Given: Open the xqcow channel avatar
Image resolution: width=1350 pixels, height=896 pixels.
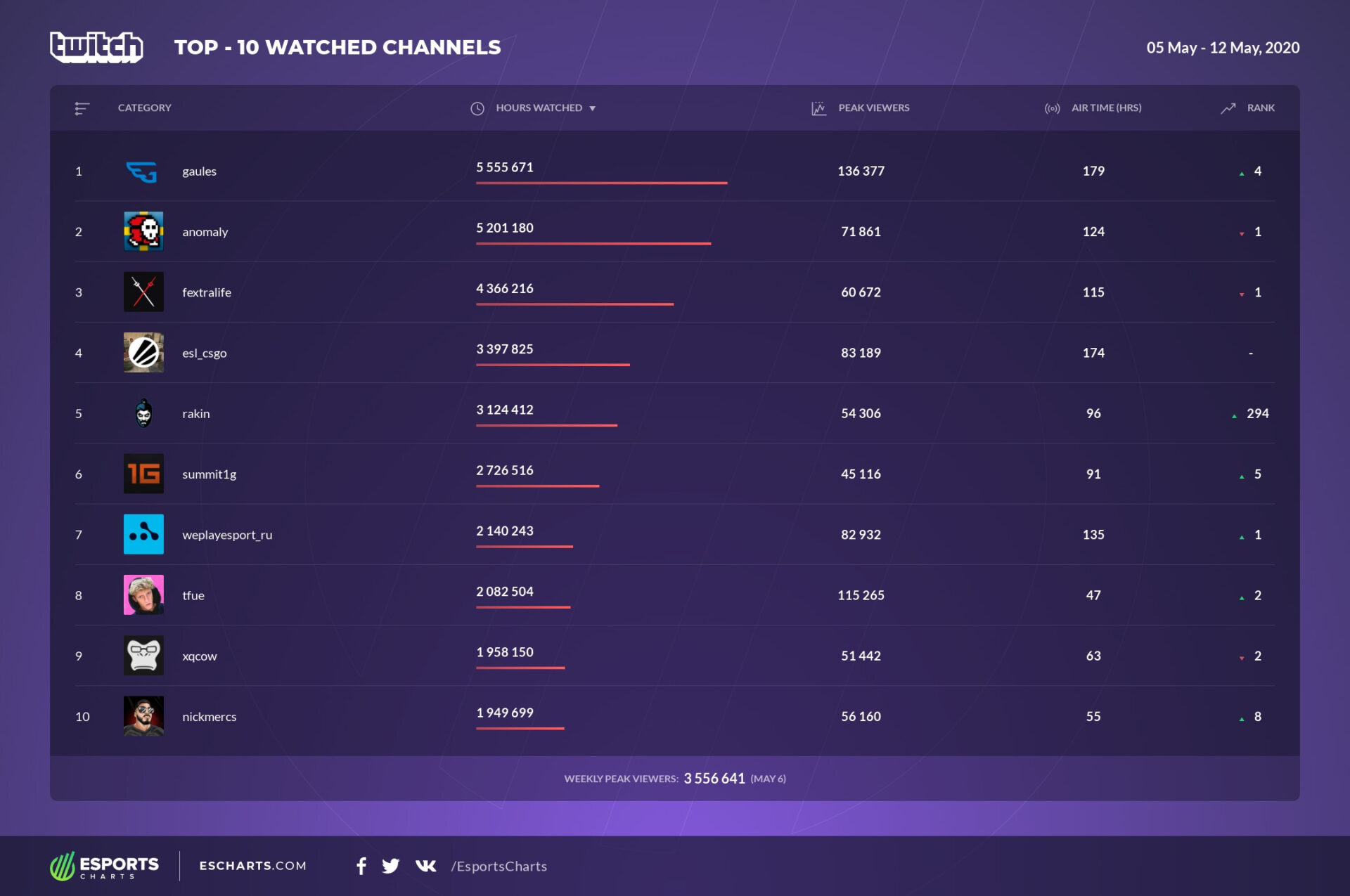Looking at the screenshot, I should coord(143,656).
